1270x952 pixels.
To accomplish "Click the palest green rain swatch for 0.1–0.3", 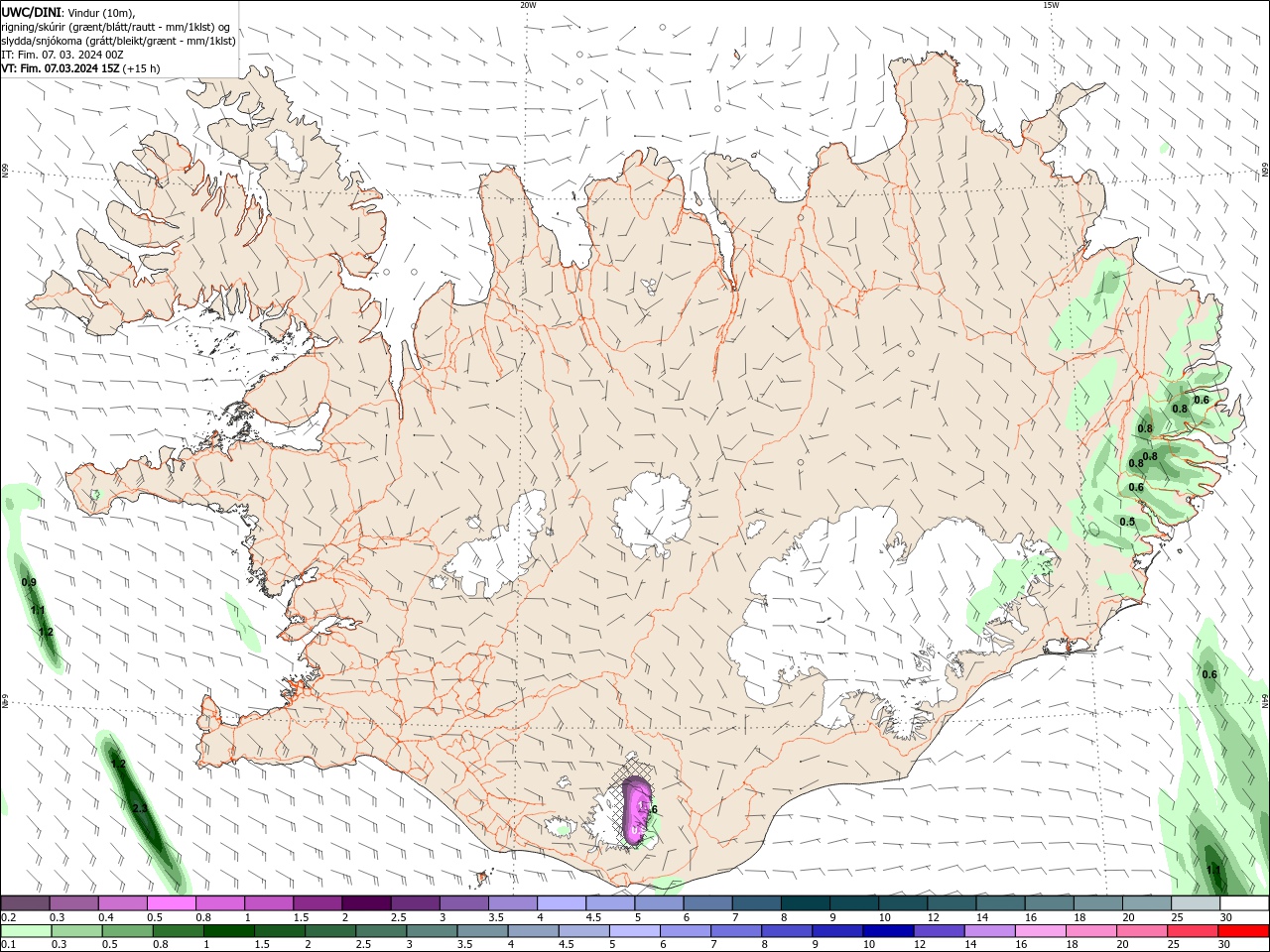I will tap(26, 931).
